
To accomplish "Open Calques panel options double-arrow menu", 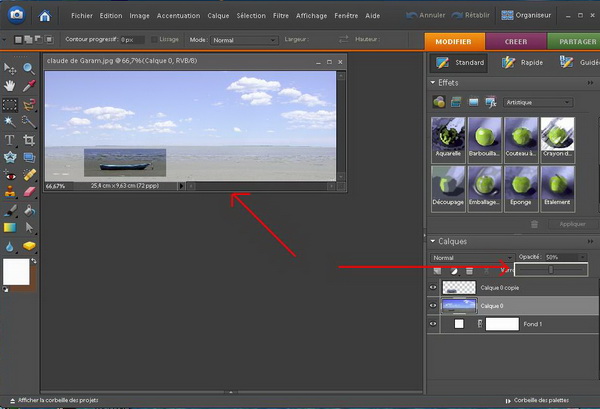I will 590,241.
